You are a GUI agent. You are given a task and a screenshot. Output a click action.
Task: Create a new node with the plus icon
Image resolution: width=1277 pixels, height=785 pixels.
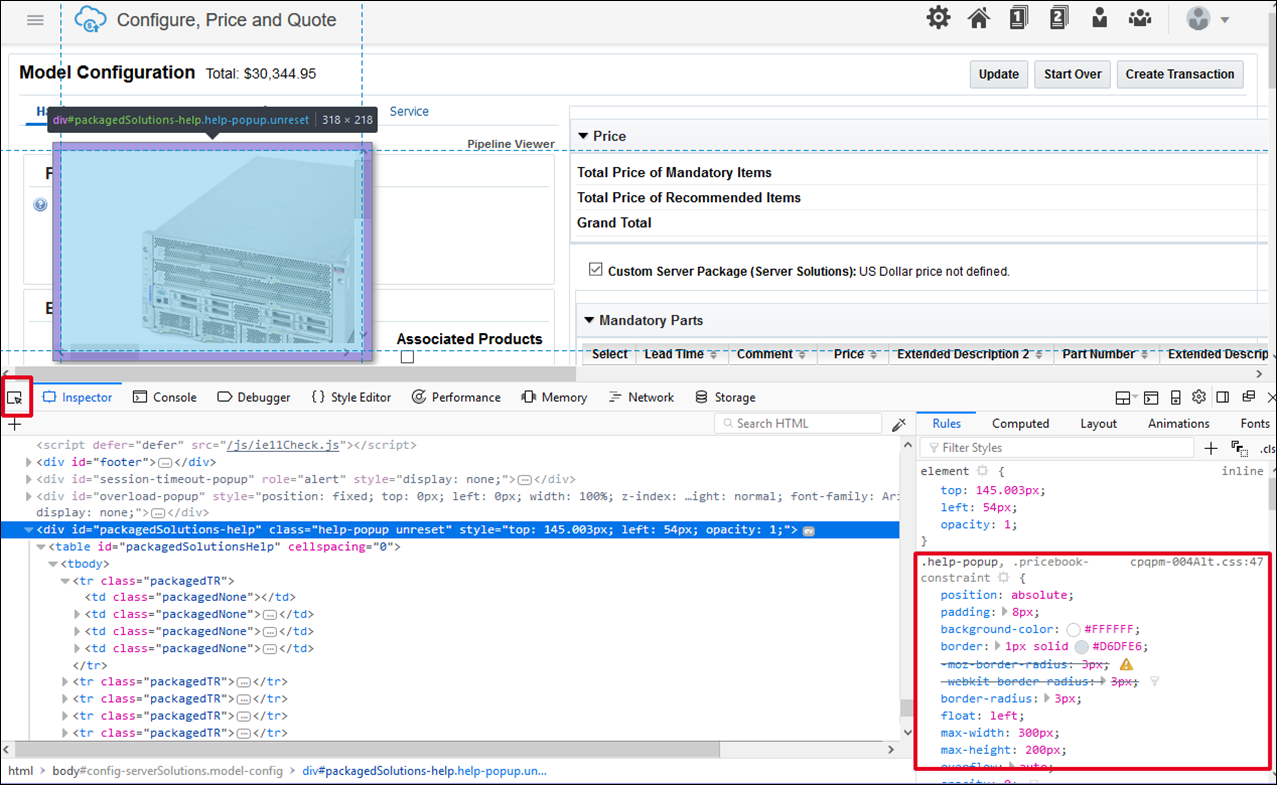pyautogui.click(x=14, y=422)
